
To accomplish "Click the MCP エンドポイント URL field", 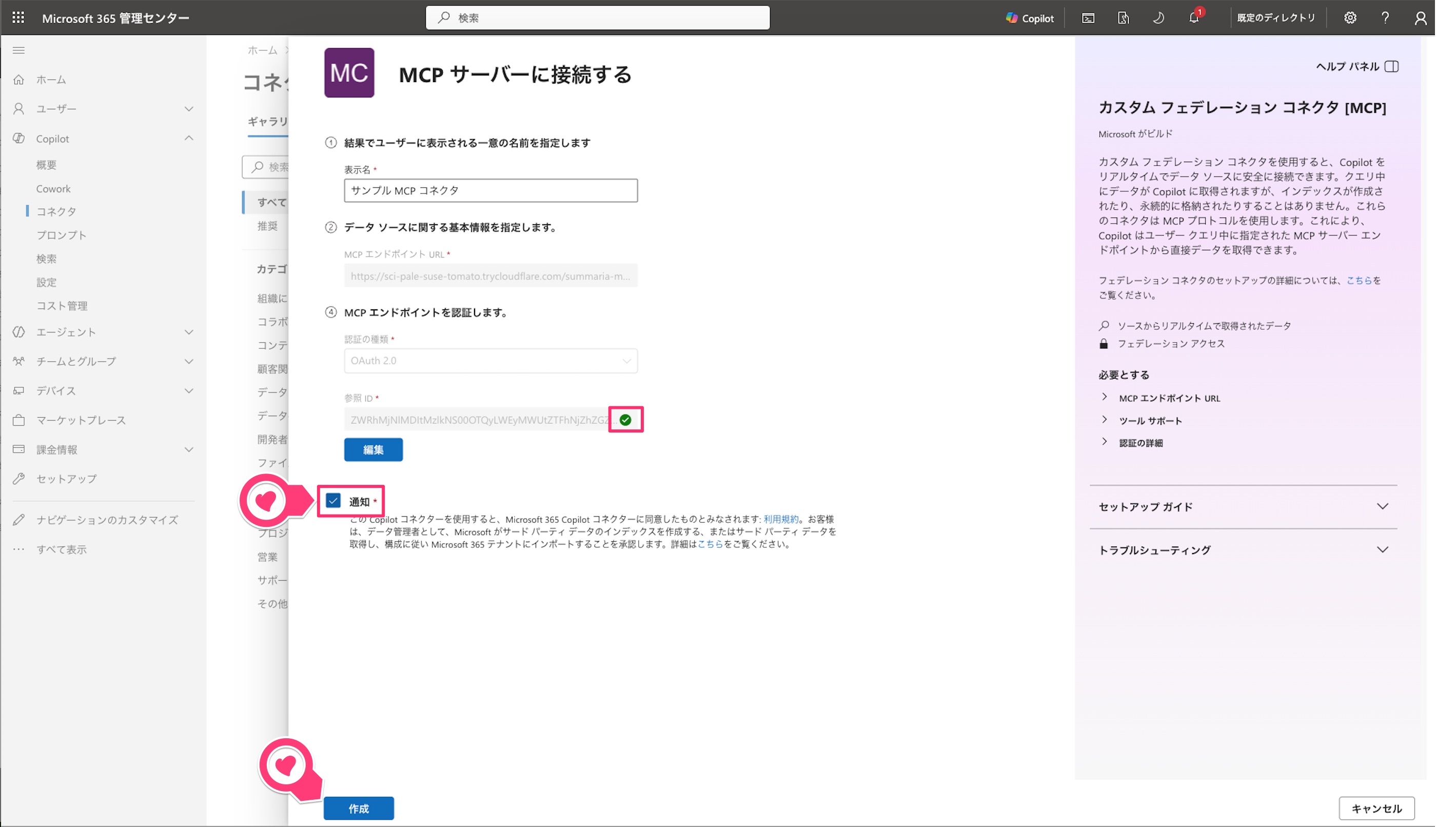I will 490,276.
